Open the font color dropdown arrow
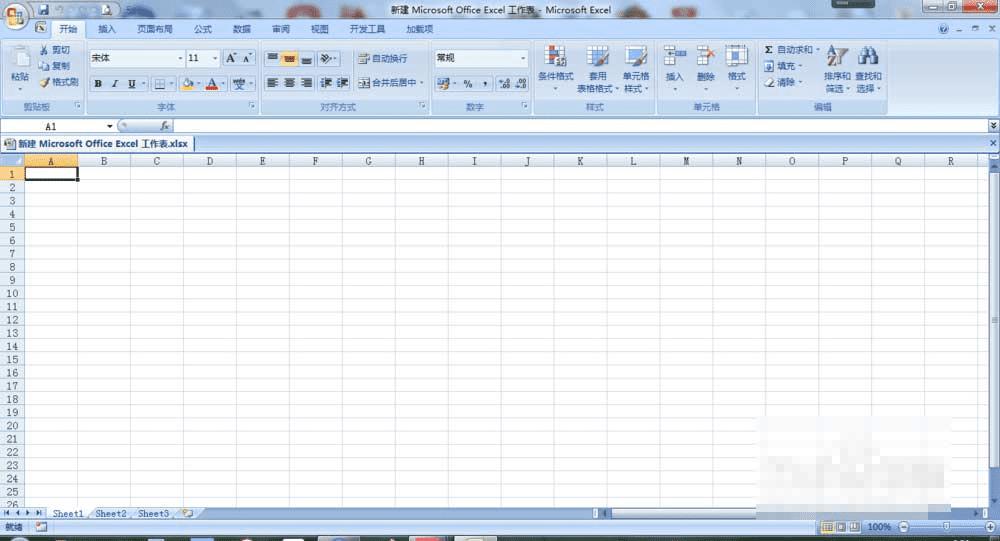 tap(223, 84)
